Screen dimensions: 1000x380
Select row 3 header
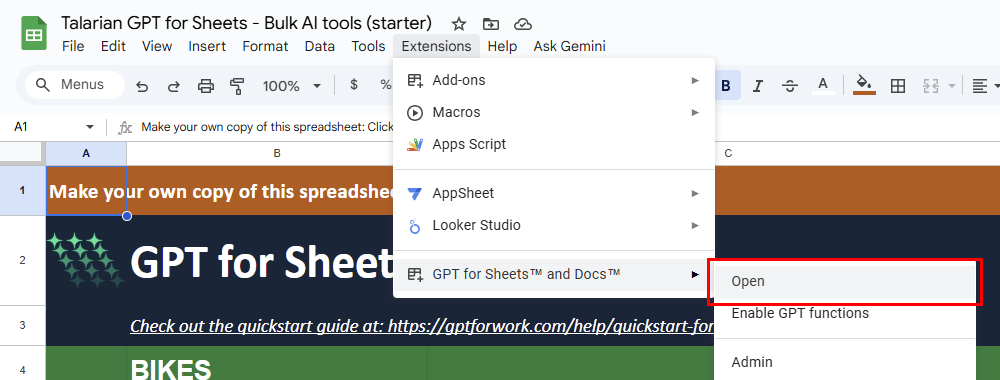coord(22,325)
